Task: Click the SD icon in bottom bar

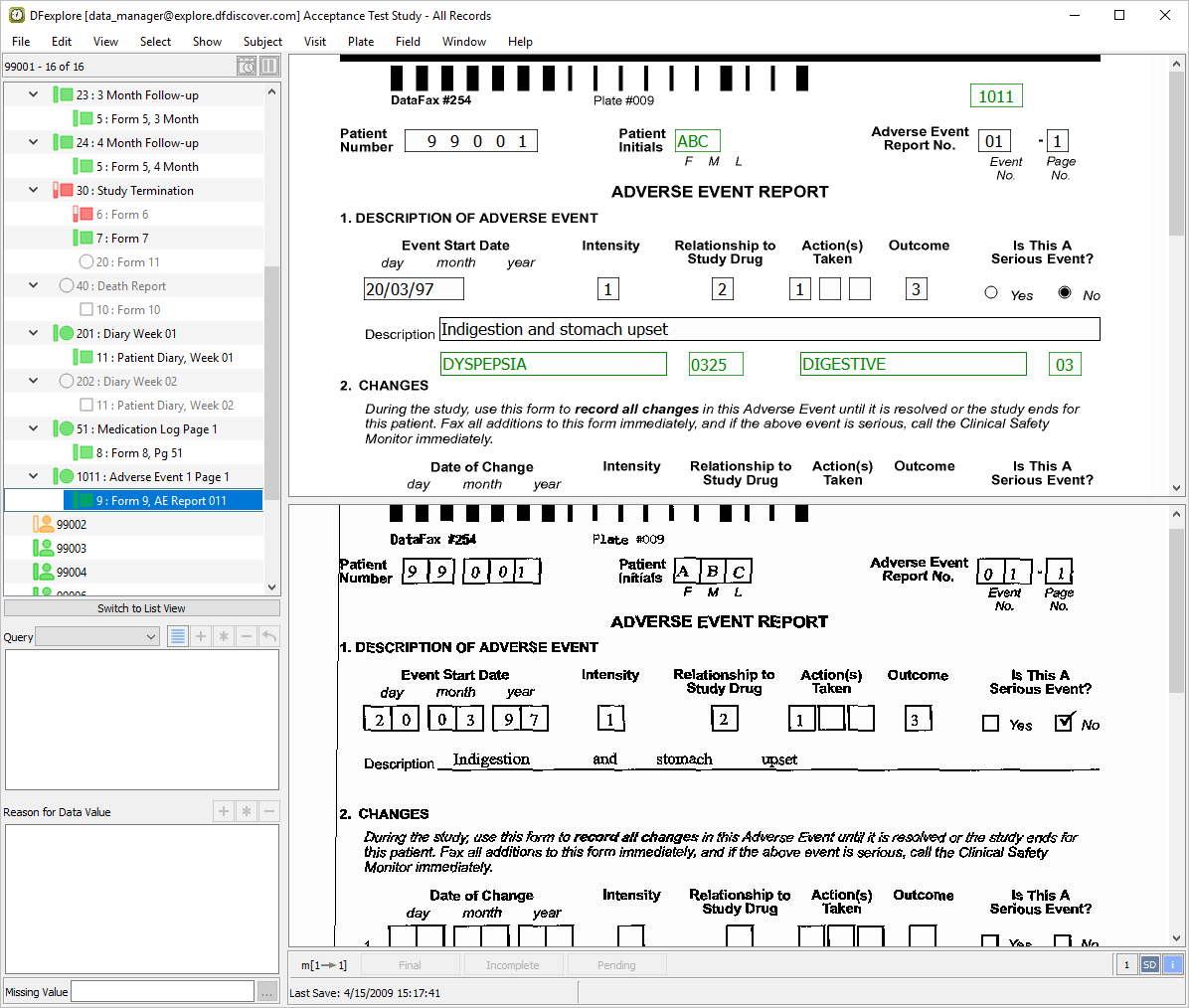Action: pyautogui.click(x=1149, y=964)
